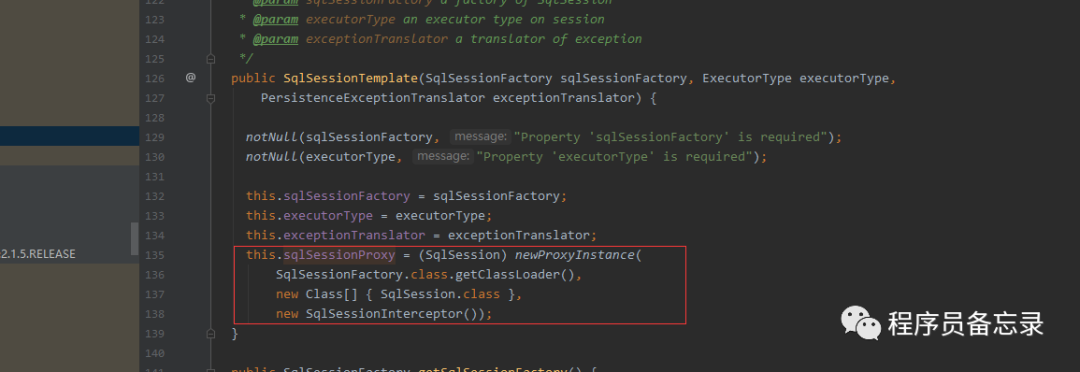Click the @param tag on line 124

click(276, 39)
